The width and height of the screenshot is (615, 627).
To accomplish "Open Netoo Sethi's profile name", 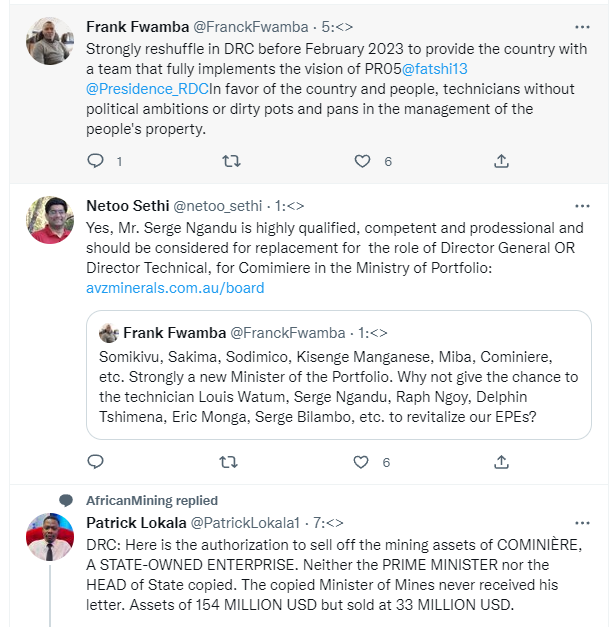I will point(129,205).
